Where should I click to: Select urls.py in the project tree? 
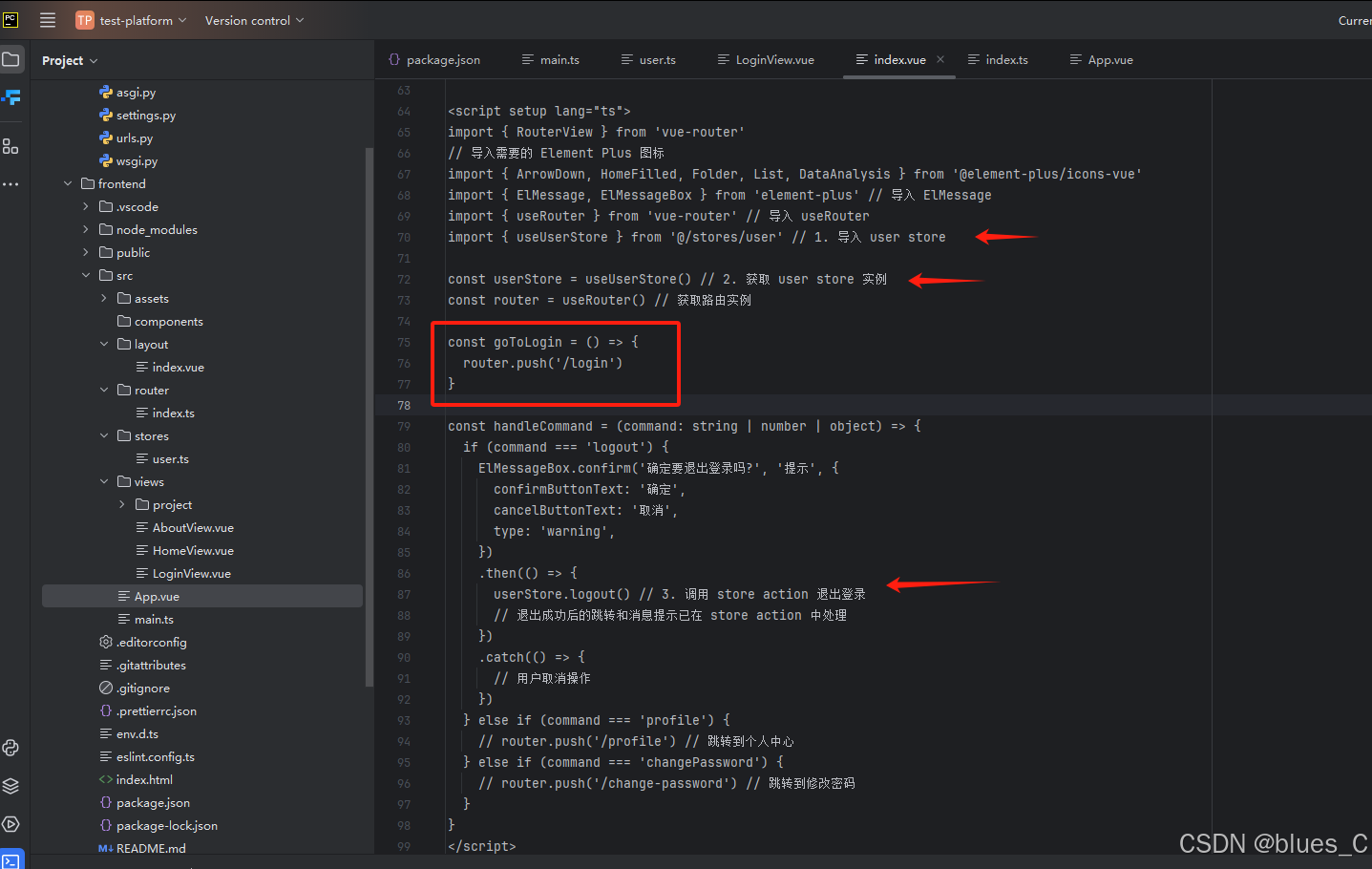pos(126,138)
